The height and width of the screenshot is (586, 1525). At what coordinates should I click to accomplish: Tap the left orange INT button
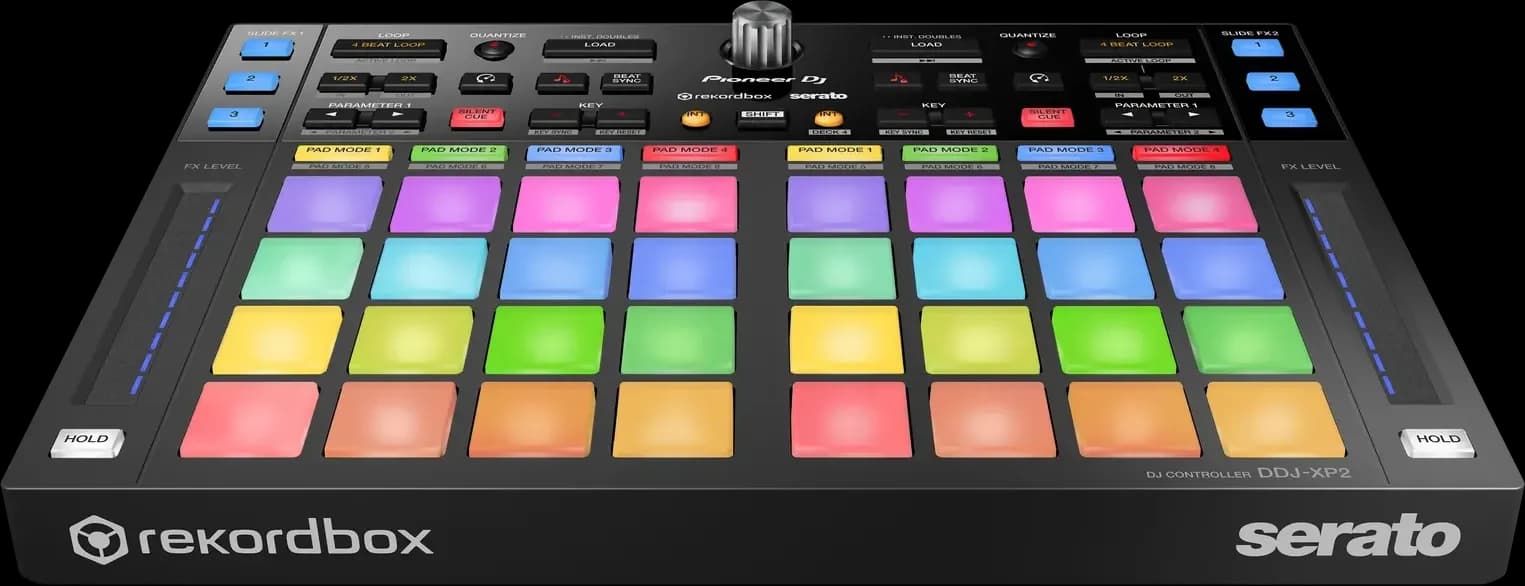pyautogui.click(x=694, y=118)
